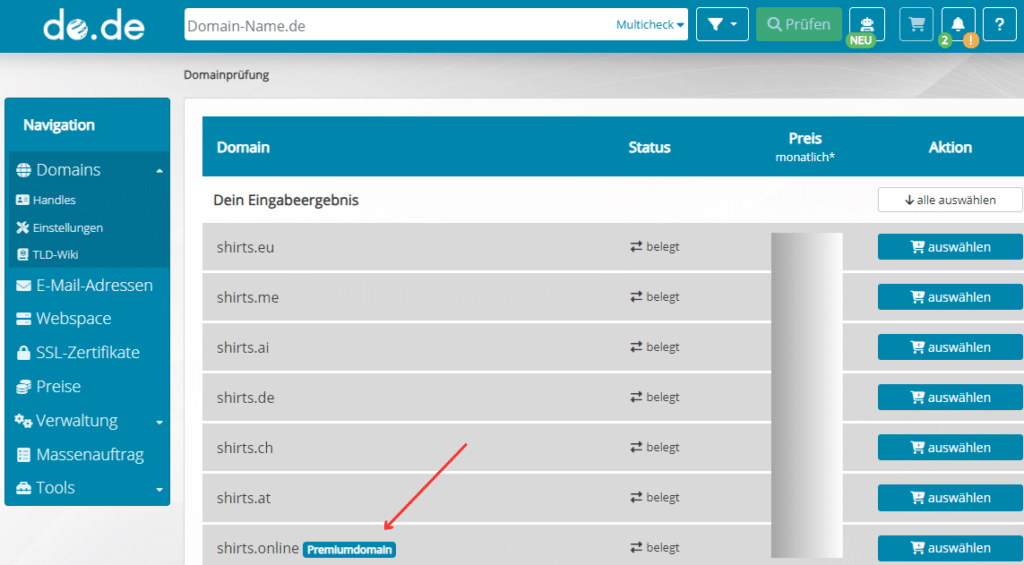Open the Multicheck dropdown
Viewport: 1024px width, 565px height.
click(x=650, y=25)
